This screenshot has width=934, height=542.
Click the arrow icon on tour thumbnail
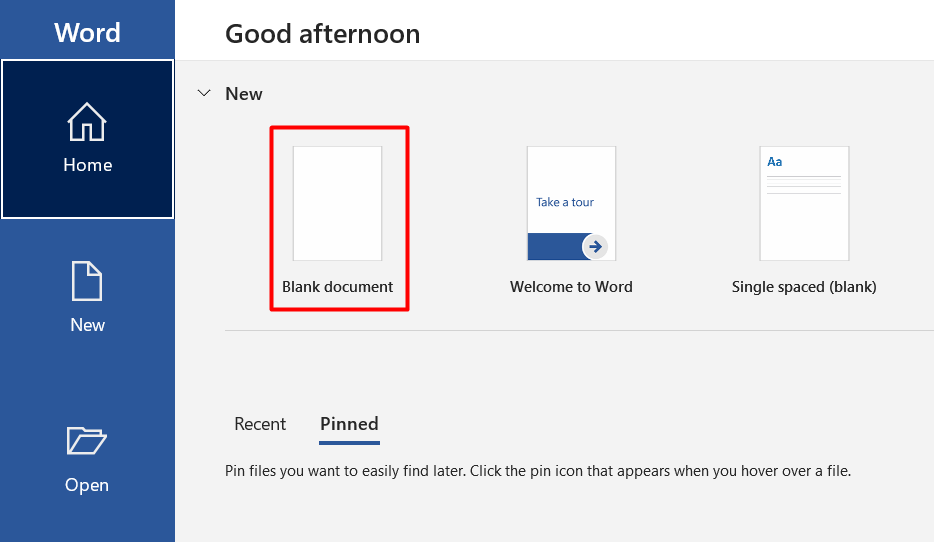pos(595,246)
